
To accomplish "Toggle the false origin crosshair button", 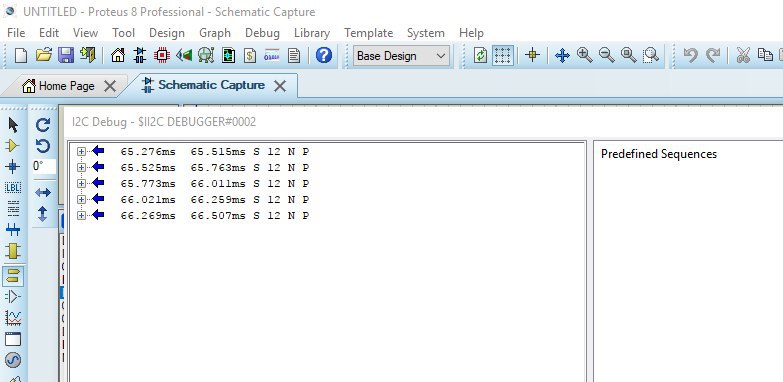I will coord(532,55).
